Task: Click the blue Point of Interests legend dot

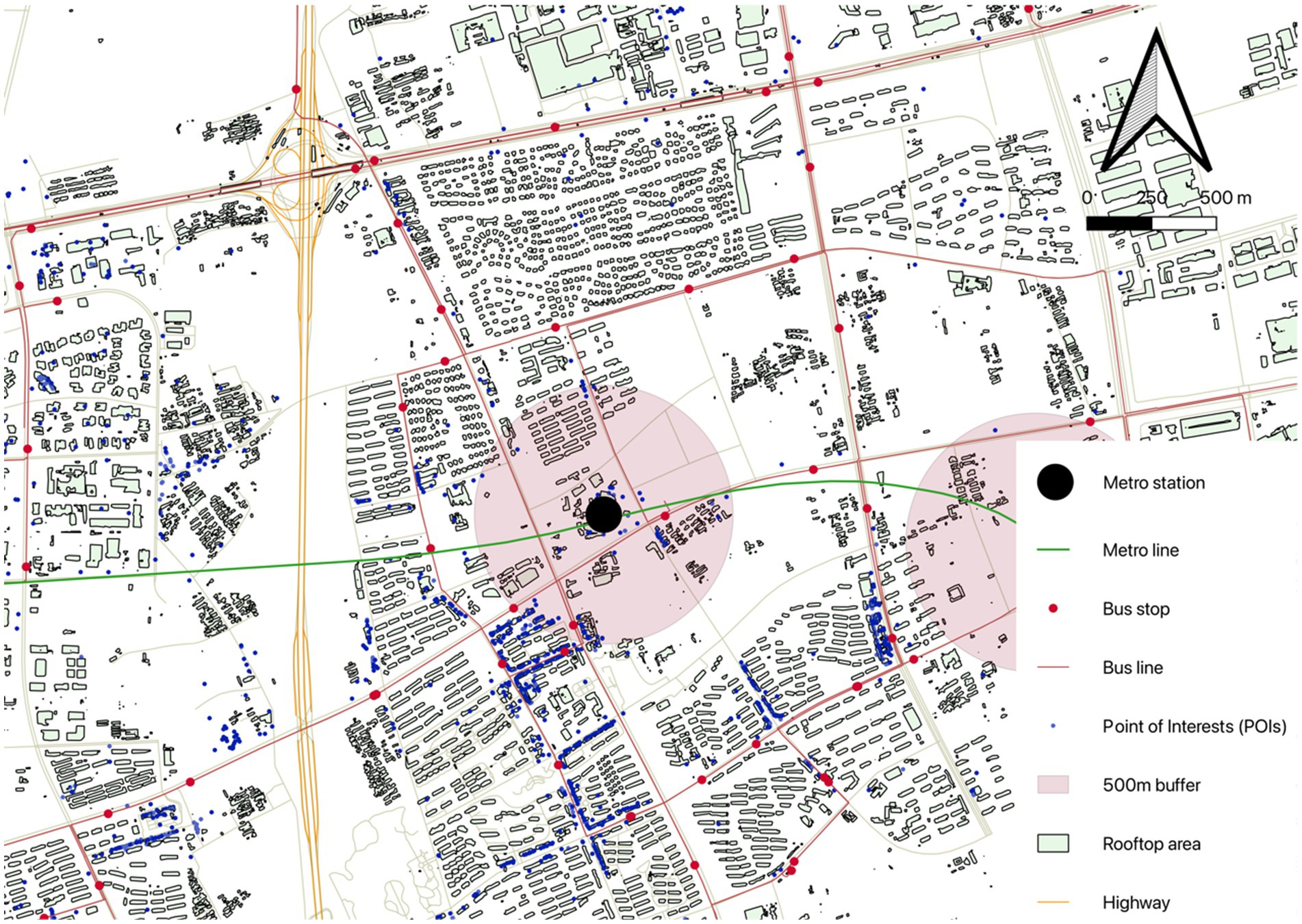Action: click(1054, 726)
